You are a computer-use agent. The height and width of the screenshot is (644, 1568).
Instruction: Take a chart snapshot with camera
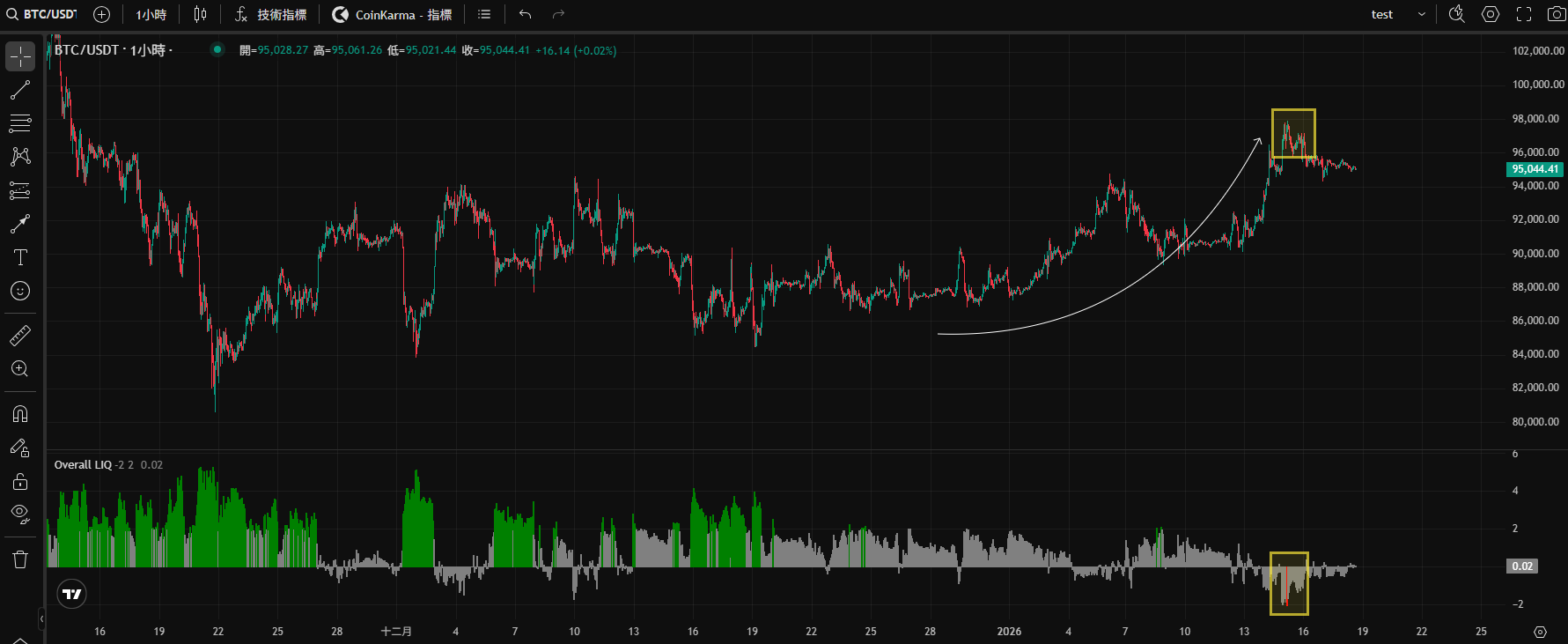[1557, 14]
